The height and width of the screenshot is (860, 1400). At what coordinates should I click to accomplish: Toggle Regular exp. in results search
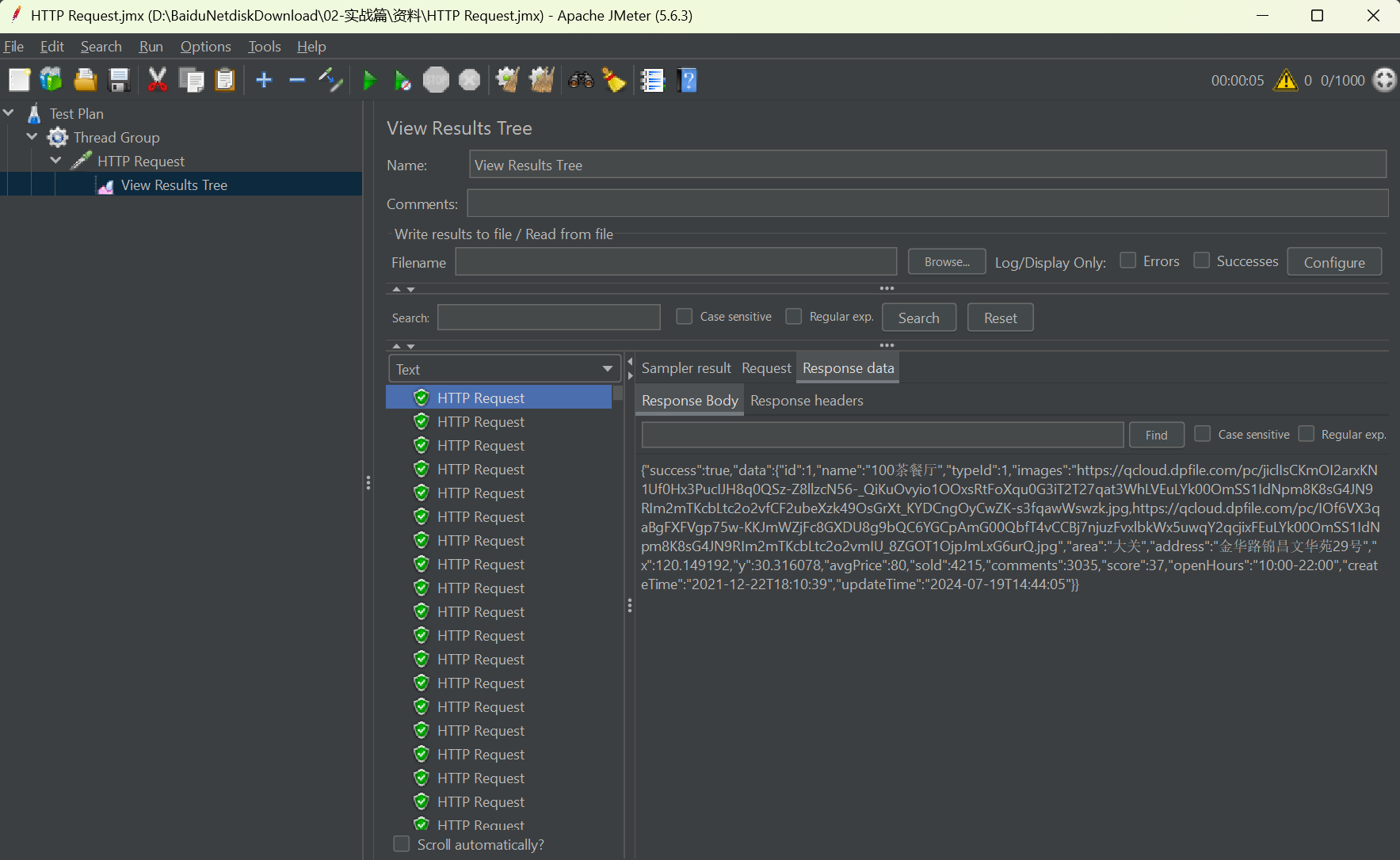[794, 317]
